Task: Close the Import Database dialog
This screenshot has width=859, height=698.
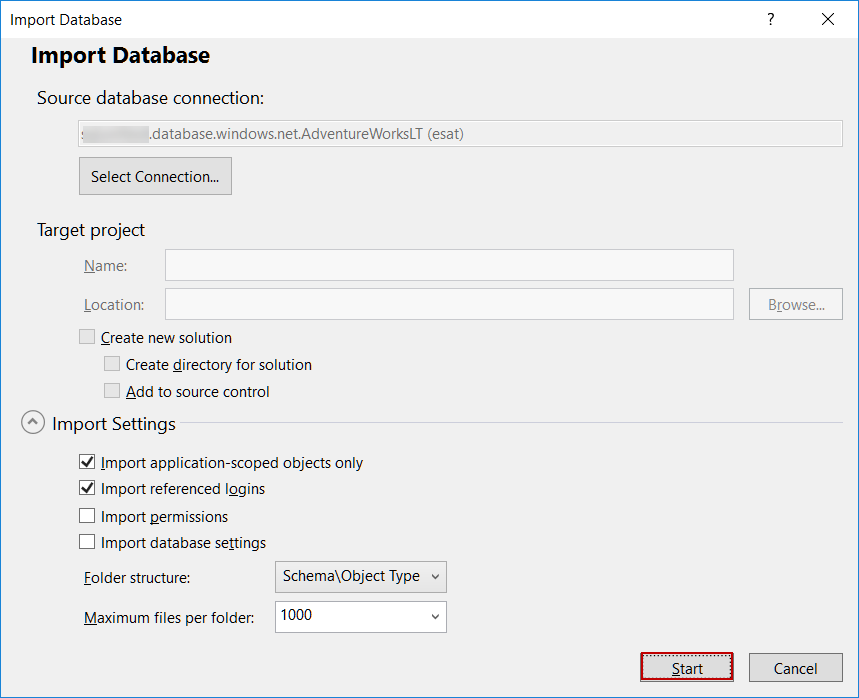Action: coord(828,19)
